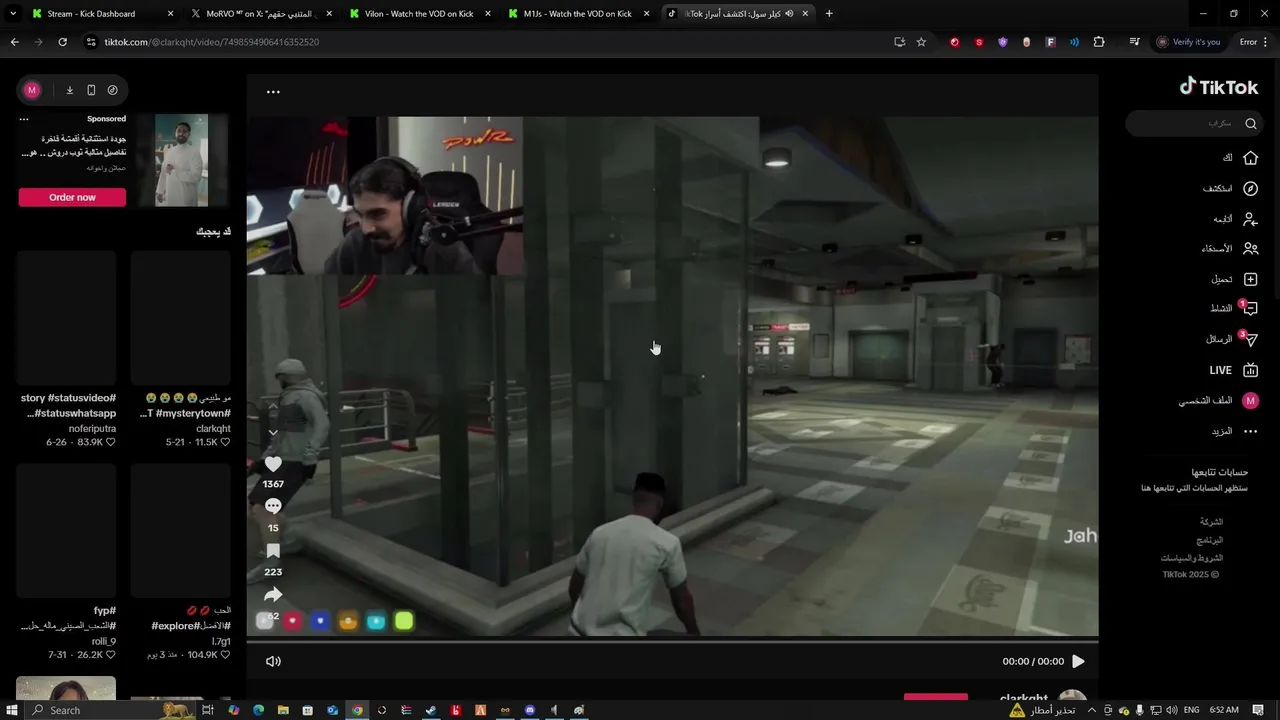
Task: Click the video progress bar
Action: [x=672, y=642]
